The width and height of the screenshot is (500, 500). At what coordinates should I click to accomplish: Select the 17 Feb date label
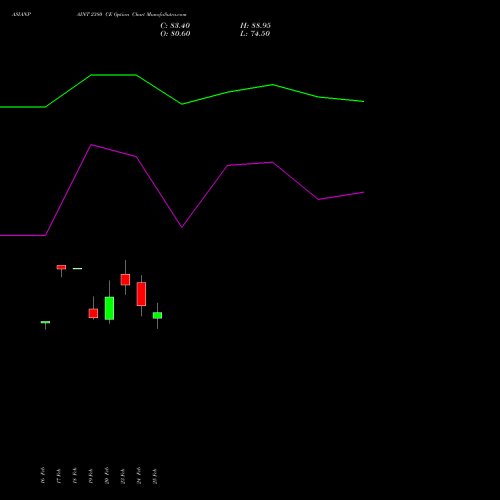click(x=59, y=475)
